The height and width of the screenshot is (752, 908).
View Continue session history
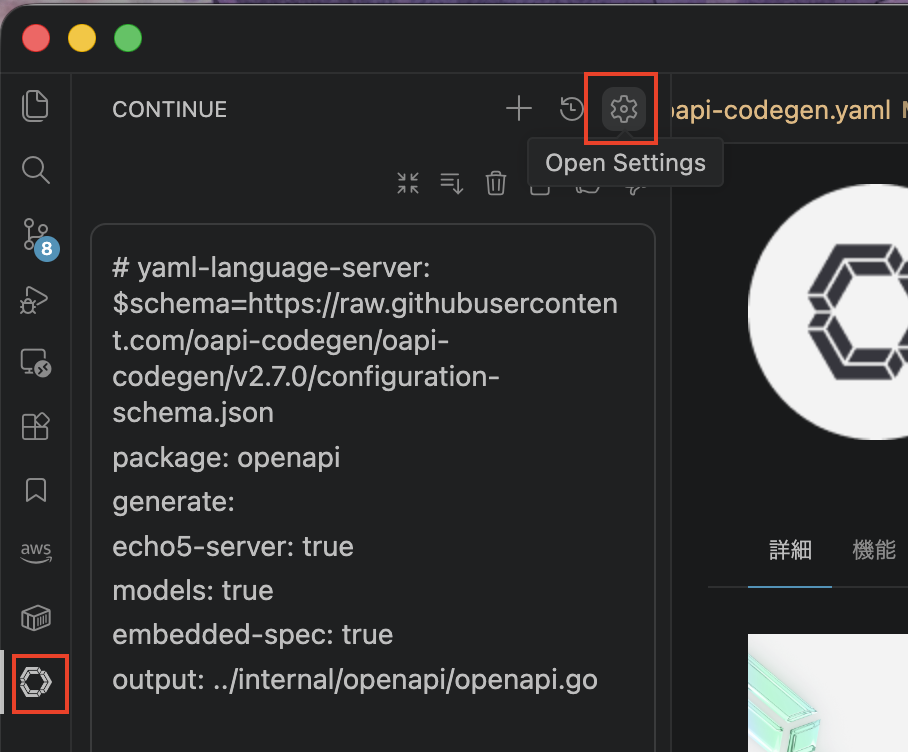571,108
